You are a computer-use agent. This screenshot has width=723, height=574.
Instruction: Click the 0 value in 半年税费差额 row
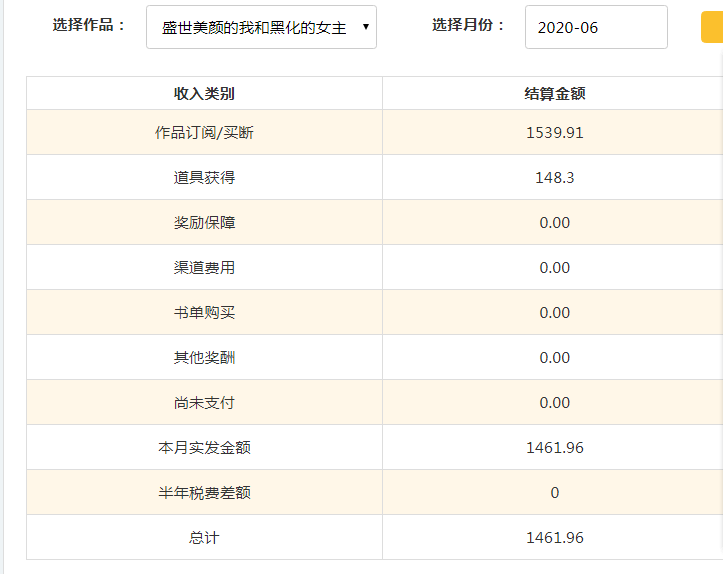click(x=554, y=493)
